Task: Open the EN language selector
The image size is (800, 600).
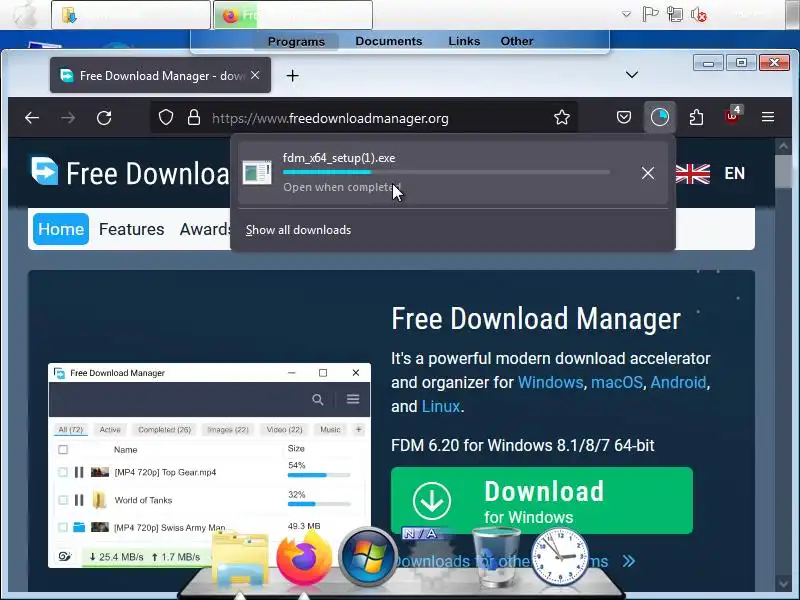Action: [x=735, y=173]
